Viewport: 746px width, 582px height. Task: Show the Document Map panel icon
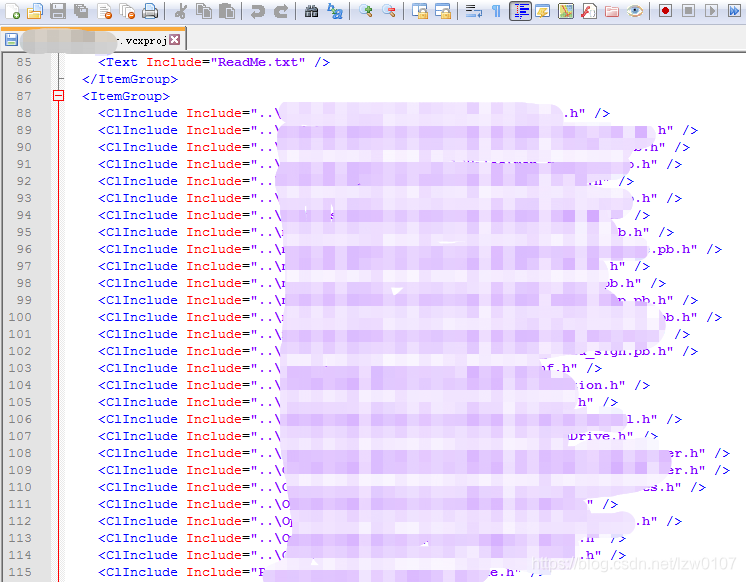pos(566,10)
